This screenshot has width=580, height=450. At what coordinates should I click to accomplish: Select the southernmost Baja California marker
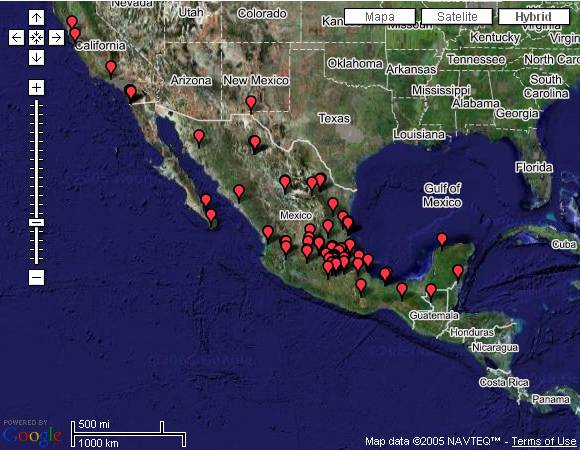(211, 217)
